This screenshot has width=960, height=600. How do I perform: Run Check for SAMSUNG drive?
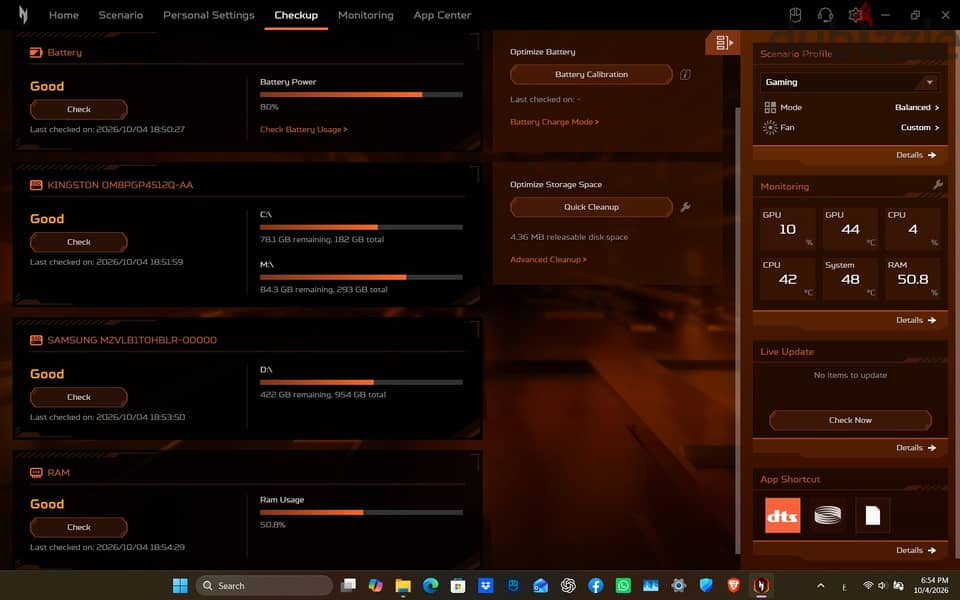(x=79, y=397)
